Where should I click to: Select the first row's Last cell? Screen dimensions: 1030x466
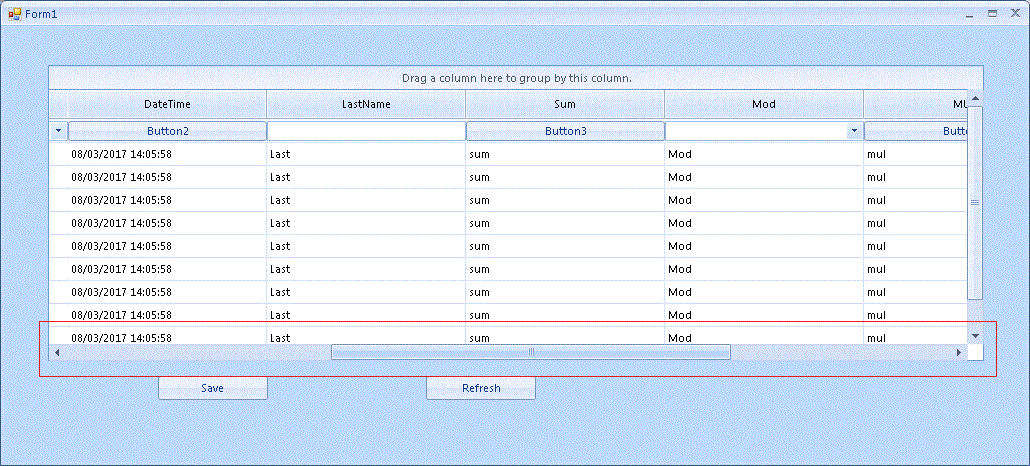click(x=366, y=154)
